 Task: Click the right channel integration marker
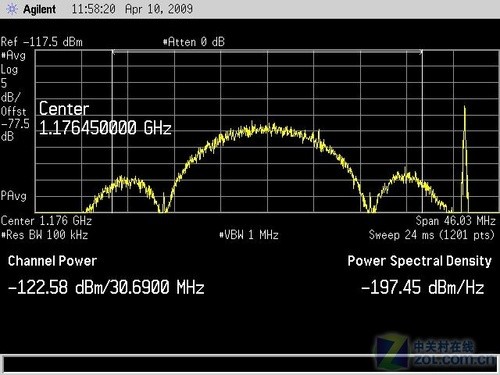(422, 52)
